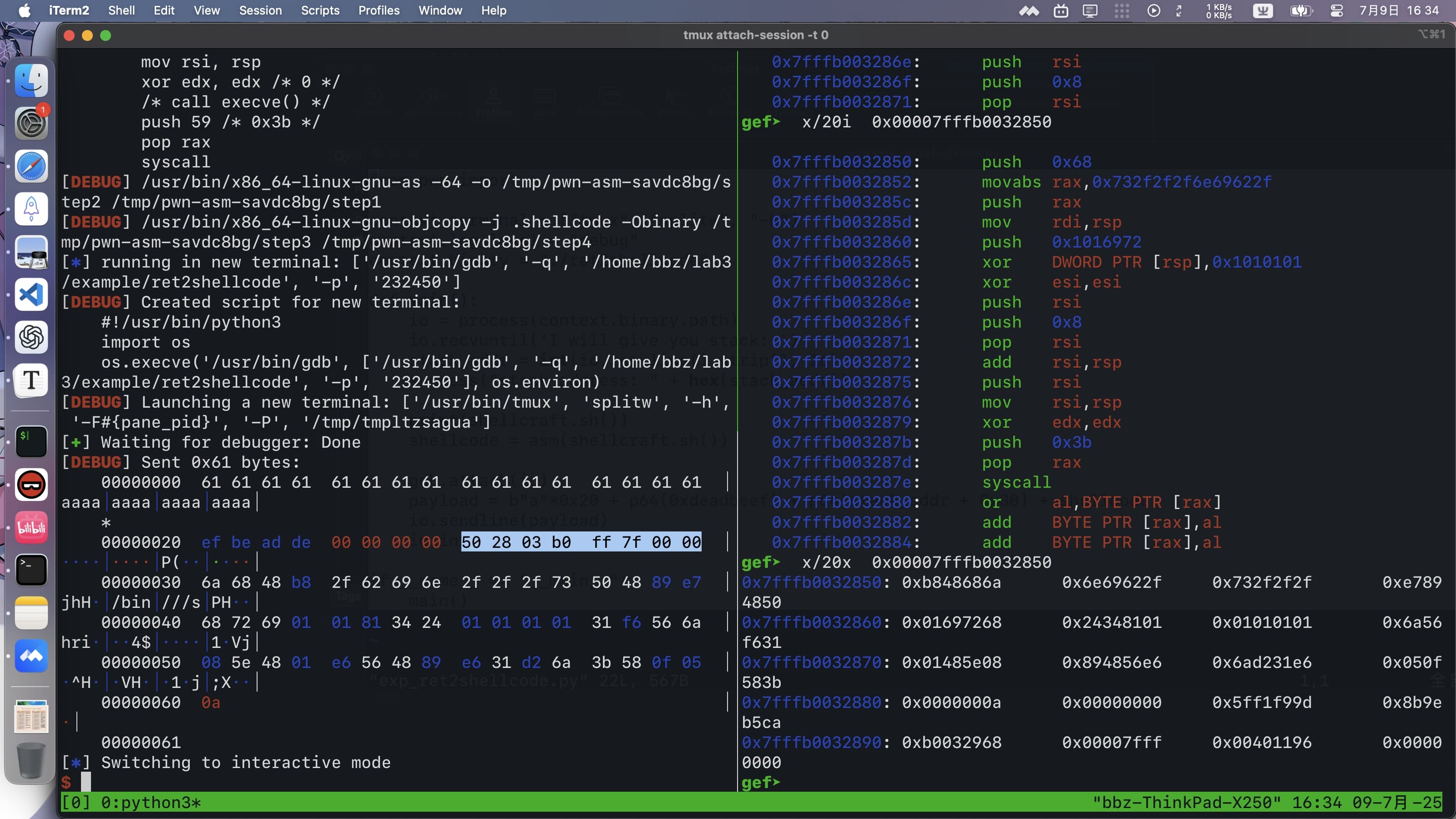The image size is (1456, 819).
Task: Open the date and time menu
Action: click(1399, 11)
